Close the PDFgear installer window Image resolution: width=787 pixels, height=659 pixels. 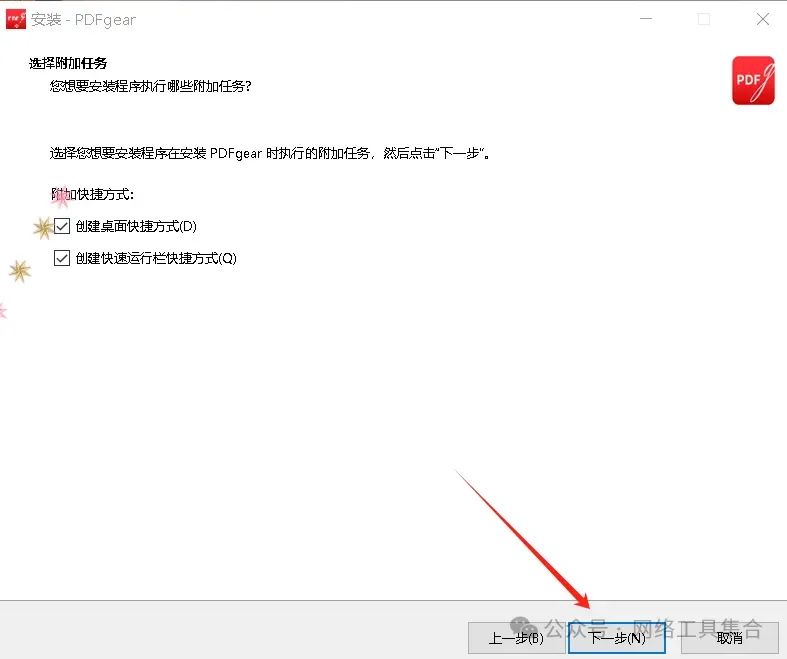(x=763, y=19)
